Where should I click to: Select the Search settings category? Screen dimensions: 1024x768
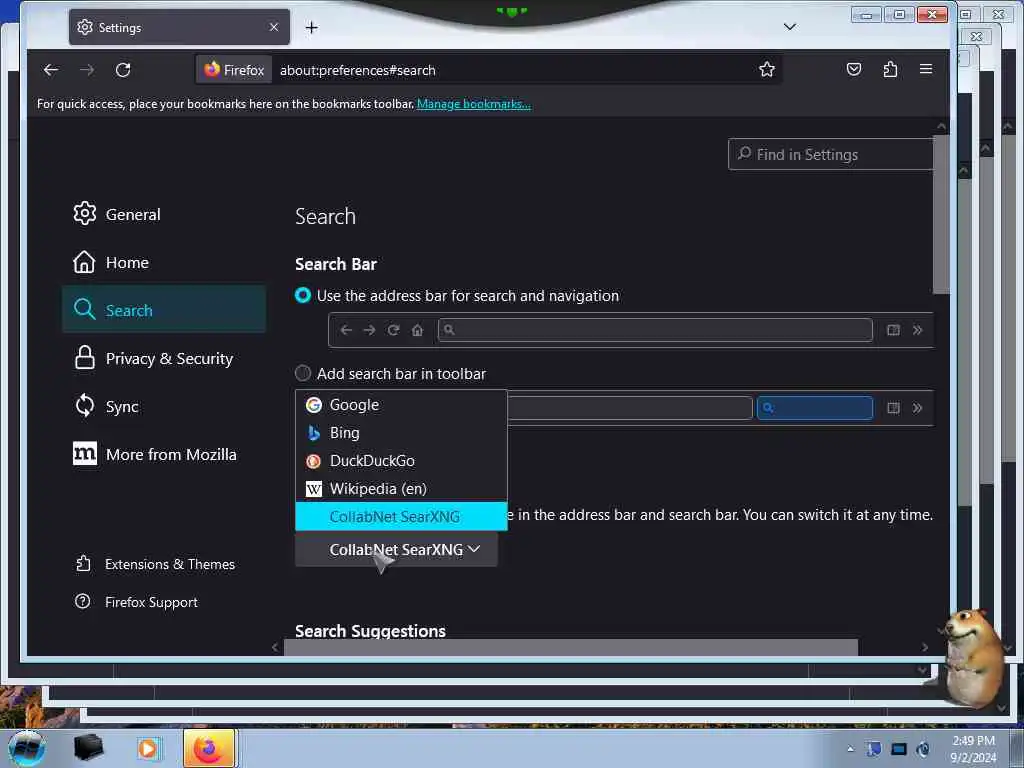164,310
